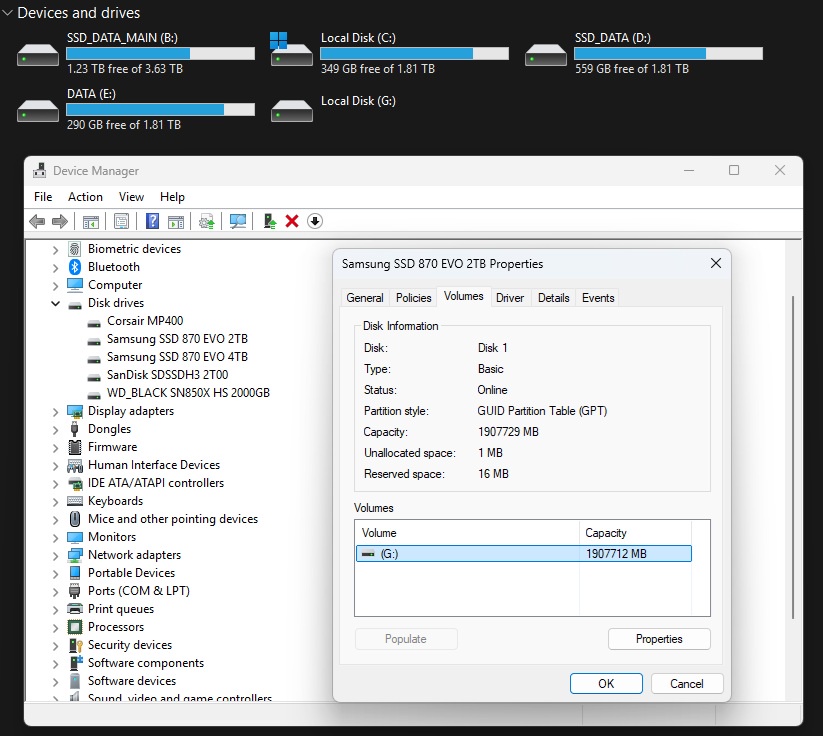Viewport: 823px width, 736px height.
Task: Click the Properties button below Volumes list
Action: click(x=659, y=639)
